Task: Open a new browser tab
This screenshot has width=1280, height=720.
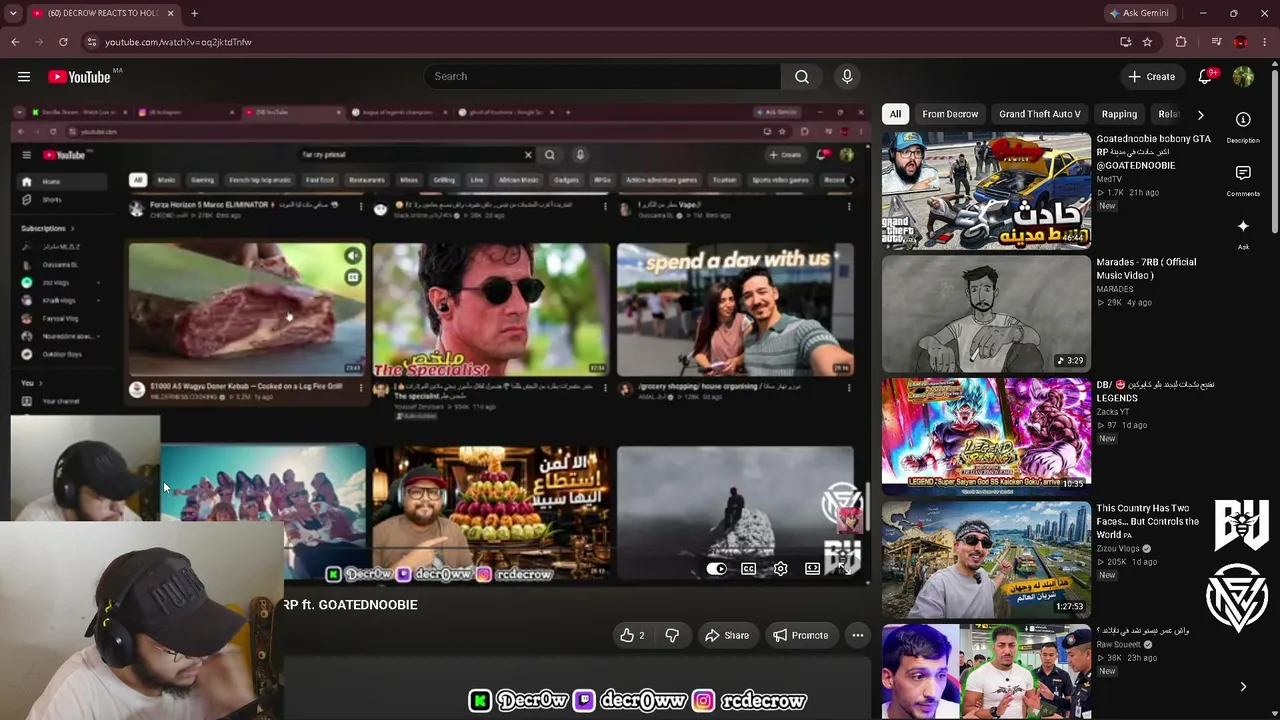Action: click(x=194, y=13)
